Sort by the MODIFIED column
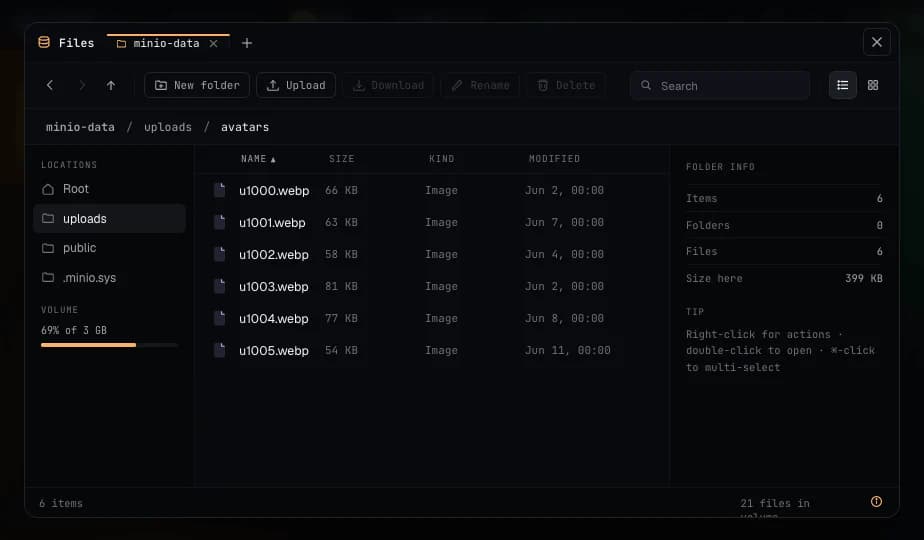The image size is (924, 540). point(555,159)
